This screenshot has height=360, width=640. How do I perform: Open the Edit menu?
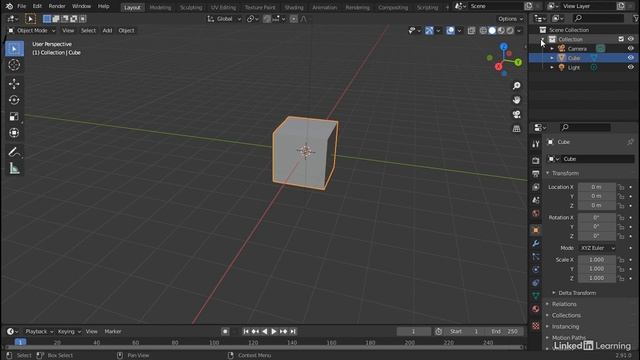[37, 6]
